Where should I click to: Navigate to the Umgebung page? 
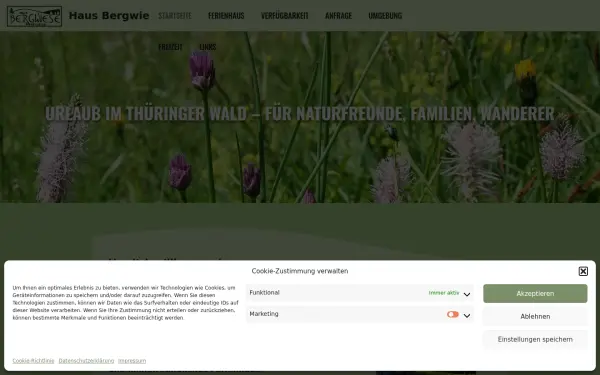coord(385,16)
